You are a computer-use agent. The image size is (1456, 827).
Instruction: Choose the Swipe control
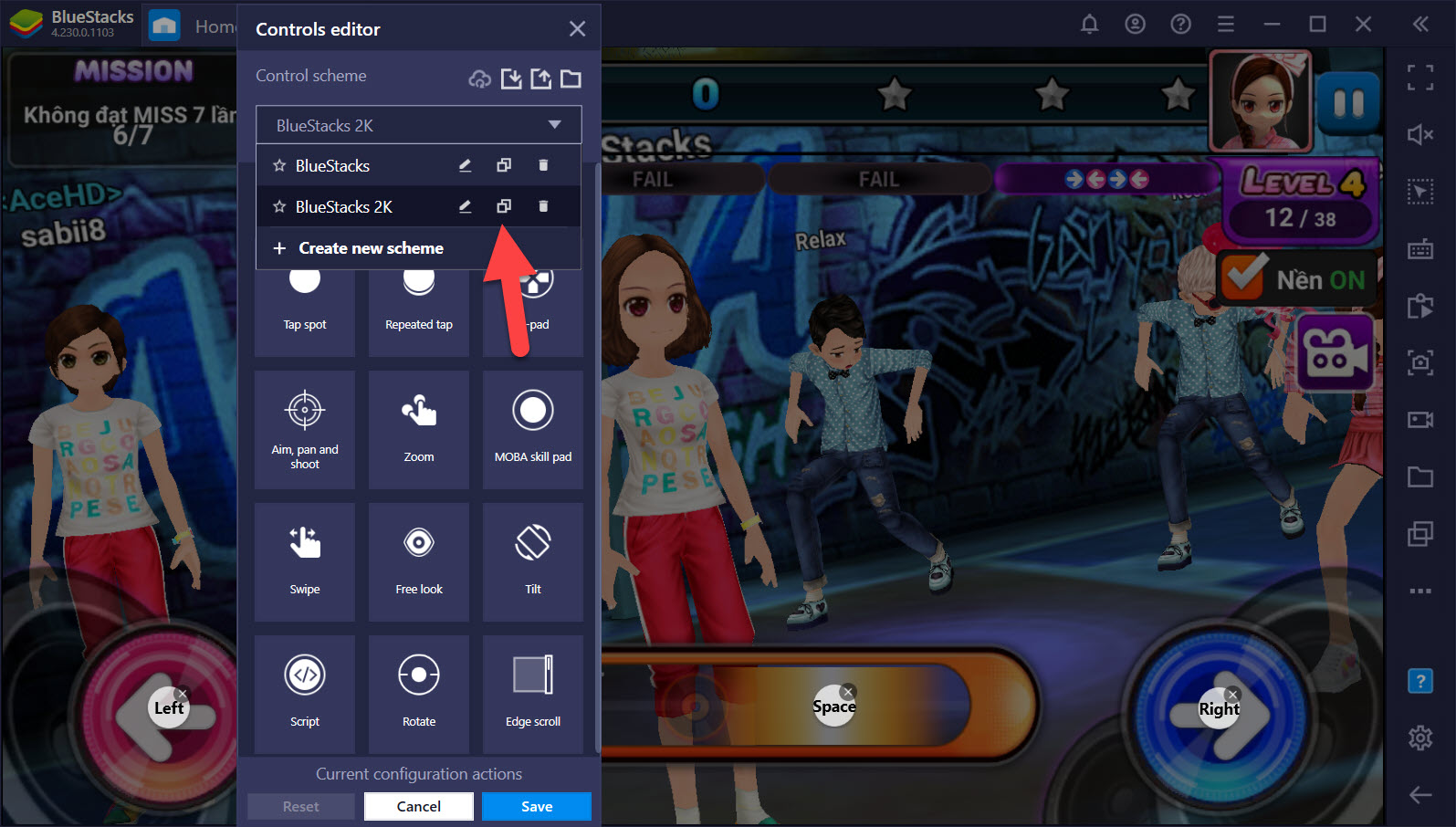[x=305, y=562]
